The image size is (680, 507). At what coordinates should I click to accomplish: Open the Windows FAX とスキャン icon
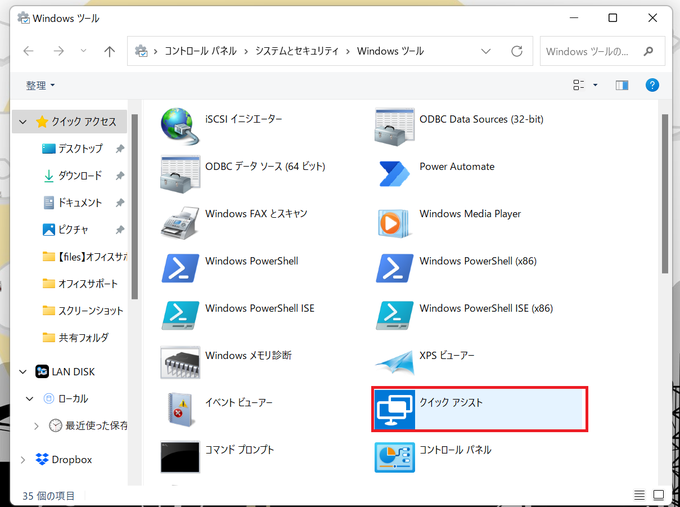point(180,222)
